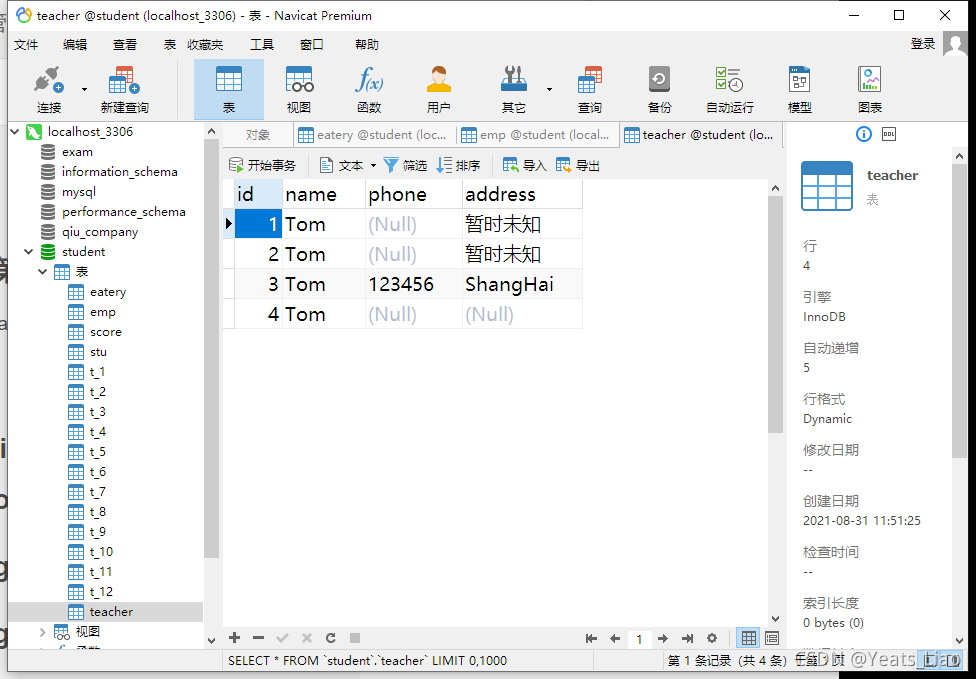Click the 导入 import button

[525, 166]
